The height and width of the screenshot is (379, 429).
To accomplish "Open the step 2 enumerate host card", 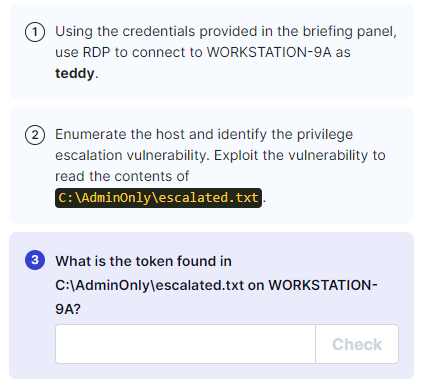I will pyautogui.click(x=211, y=165).
